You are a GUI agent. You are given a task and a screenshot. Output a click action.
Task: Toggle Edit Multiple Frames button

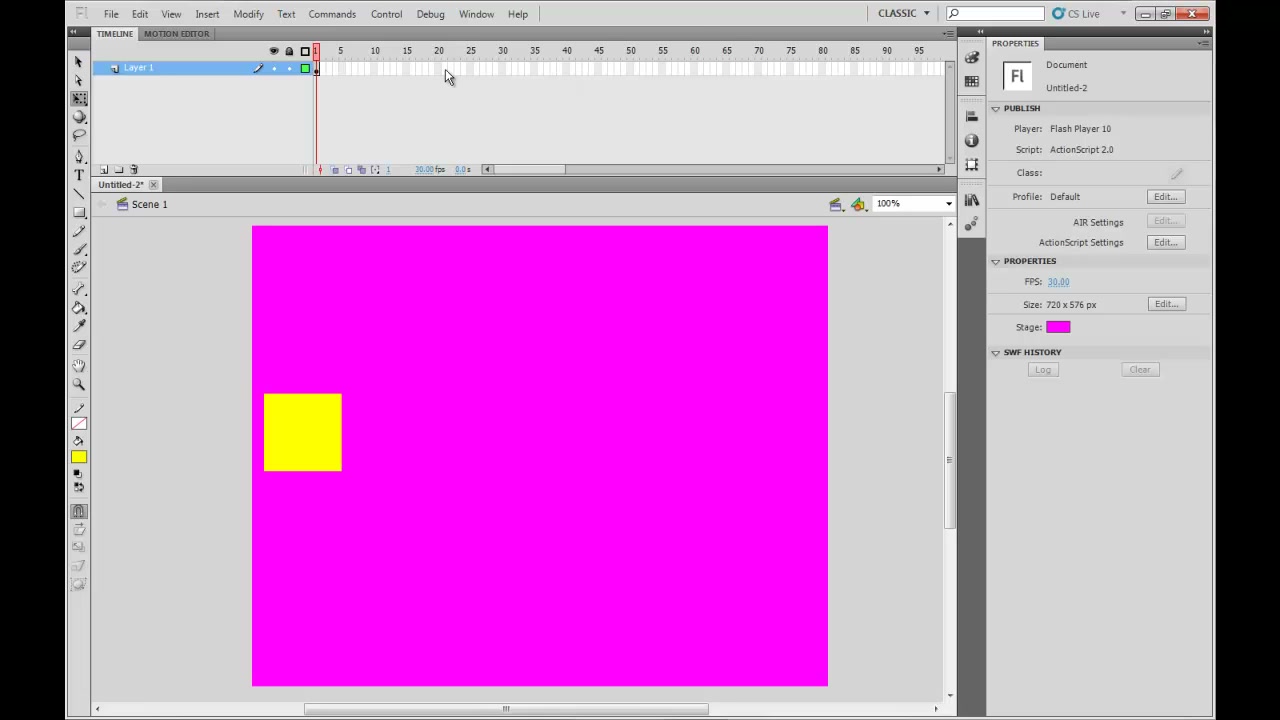coord(361,170)
